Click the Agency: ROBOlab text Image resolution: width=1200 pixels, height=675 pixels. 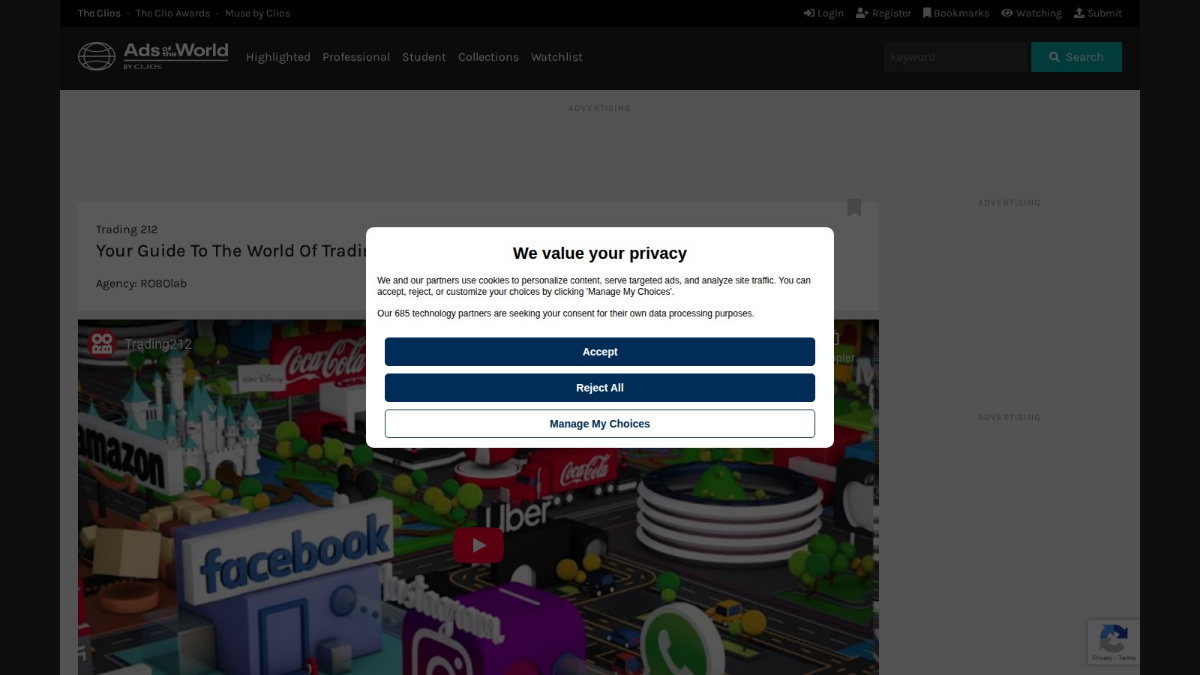click(x=141, y=283)
